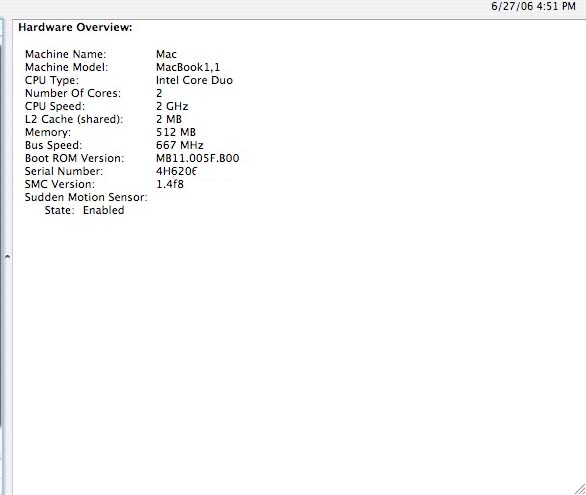Click the pane divider collapse arrow
Screen dimensions: 586x495
click(7, 257)
